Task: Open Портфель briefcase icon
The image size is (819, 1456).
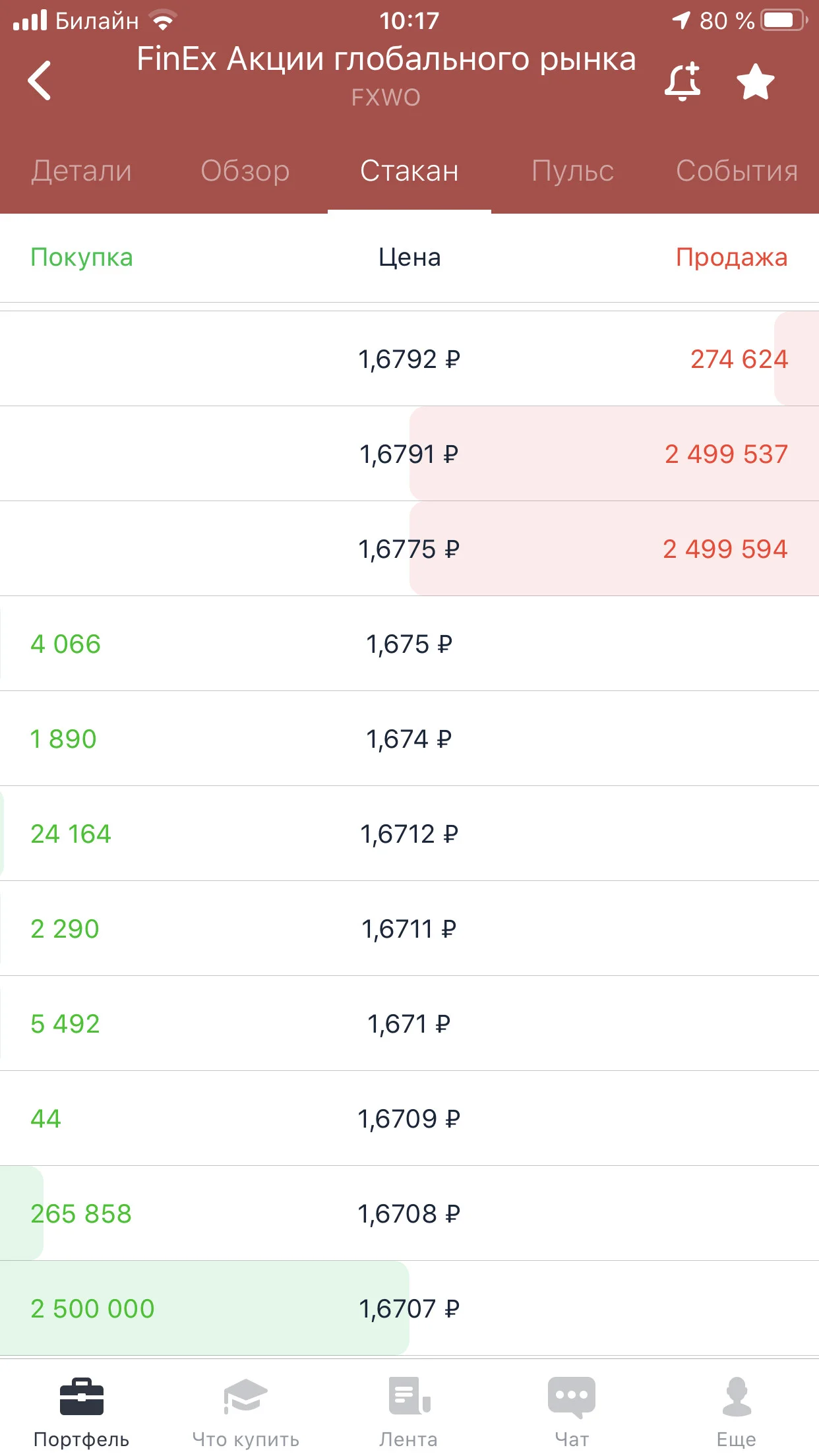Action: pyautogui.click(x=82, y=1396)
